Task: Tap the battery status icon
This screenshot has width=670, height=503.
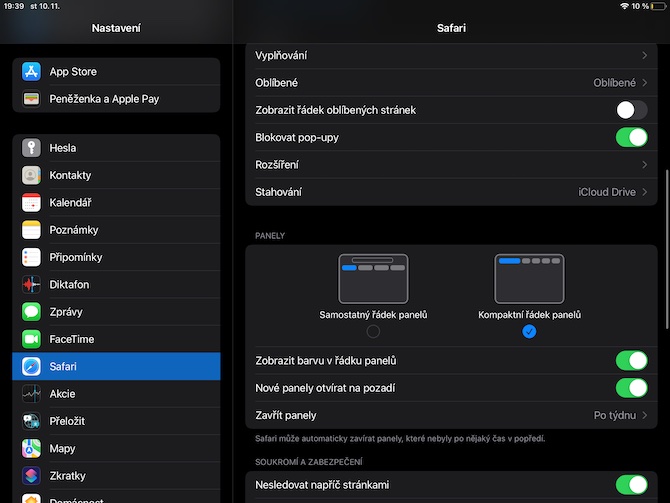Action: [x=658, y=6]
